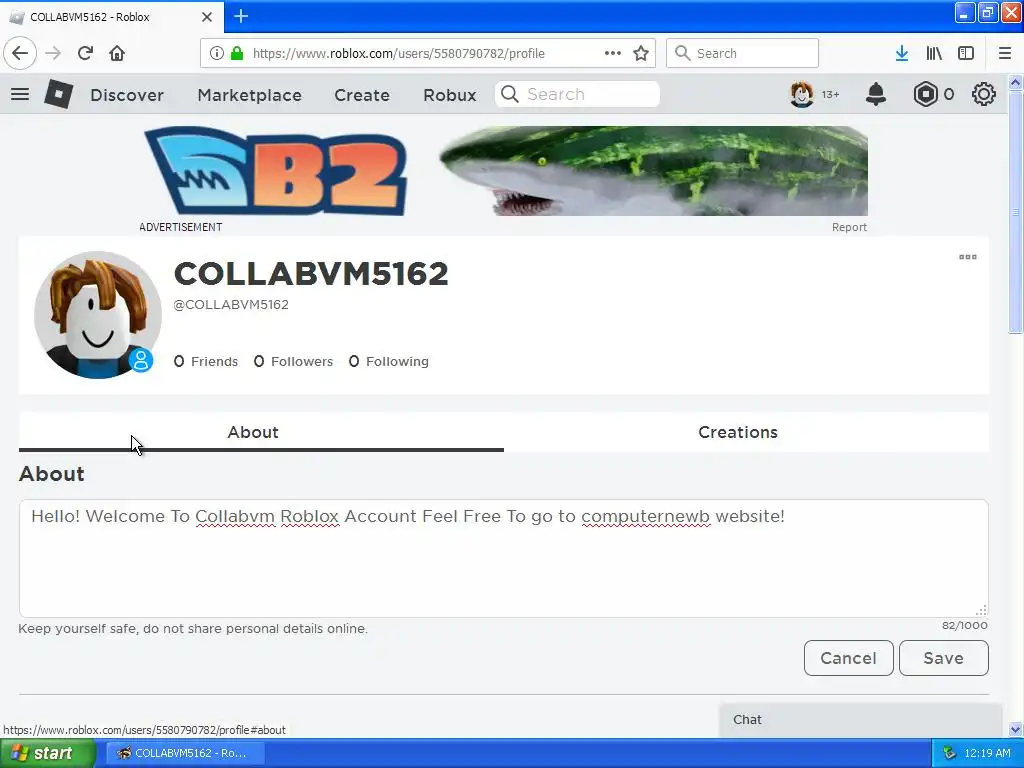1024x768 pixels.
Task: Report the advertisement
Action: (849, 227)
